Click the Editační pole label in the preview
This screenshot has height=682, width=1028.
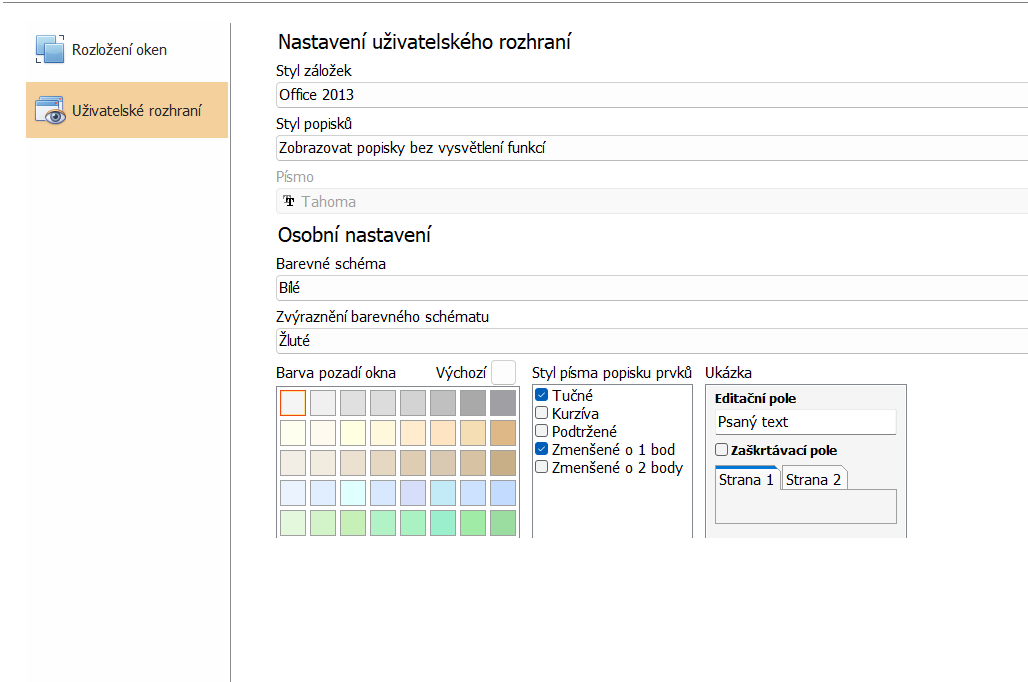(755, 399)
